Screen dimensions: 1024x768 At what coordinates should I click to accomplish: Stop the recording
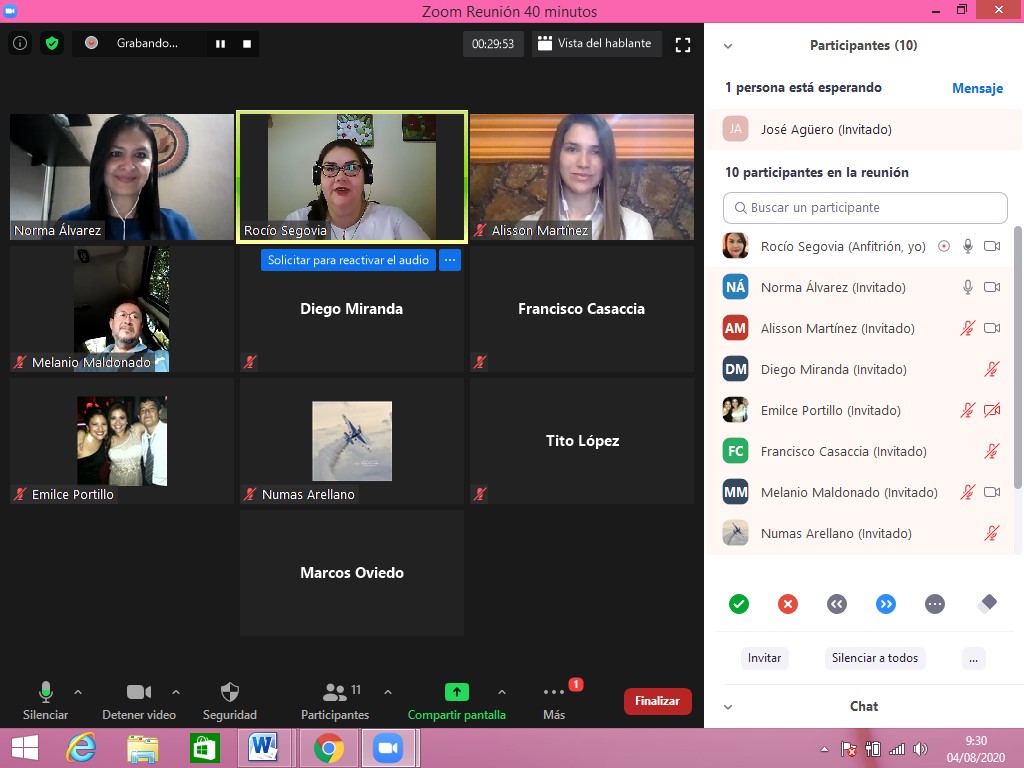(x=247, y=44)
